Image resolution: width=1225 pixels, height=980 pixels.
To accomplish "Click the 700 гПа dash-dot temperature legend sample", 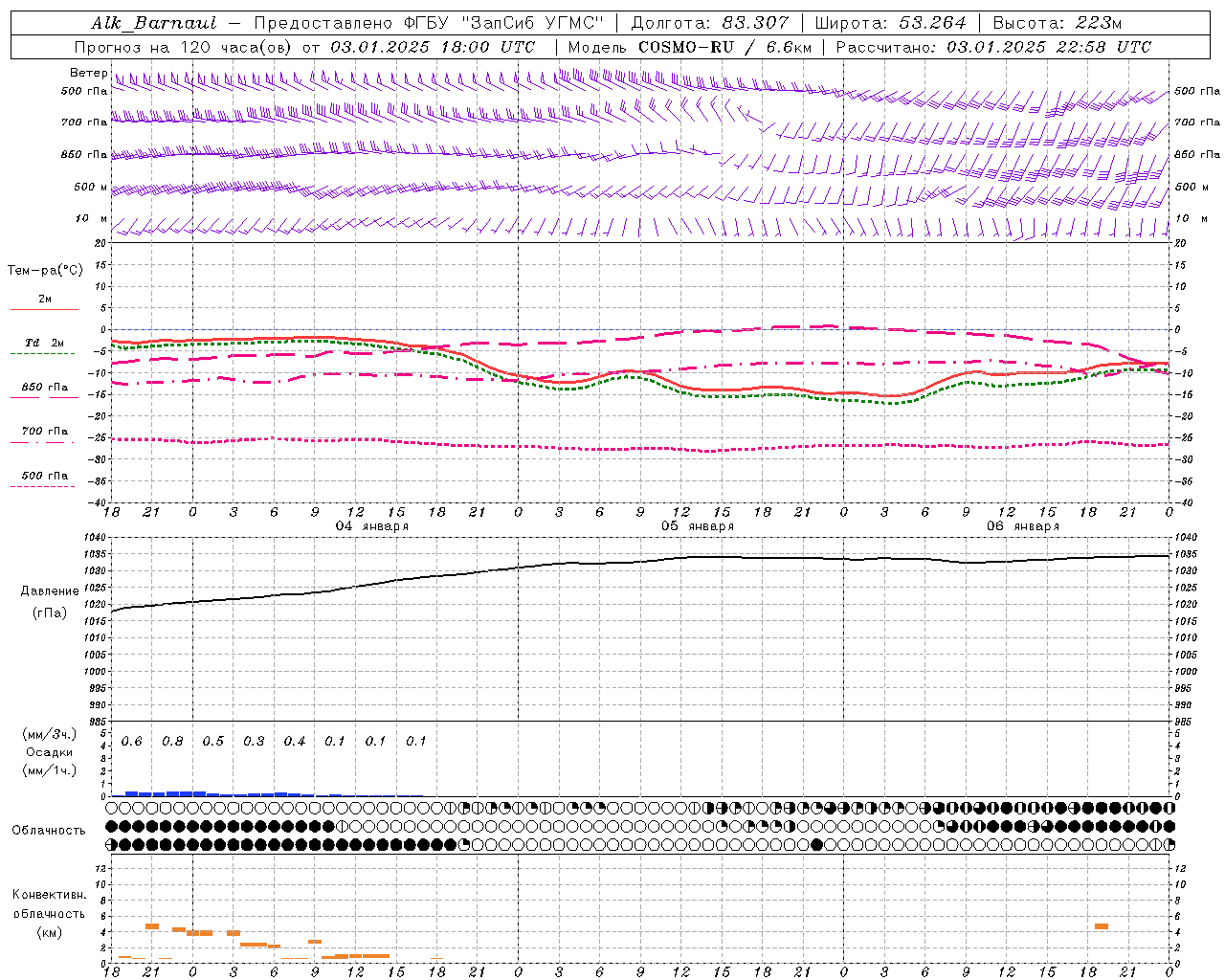I will pos(44,441).
